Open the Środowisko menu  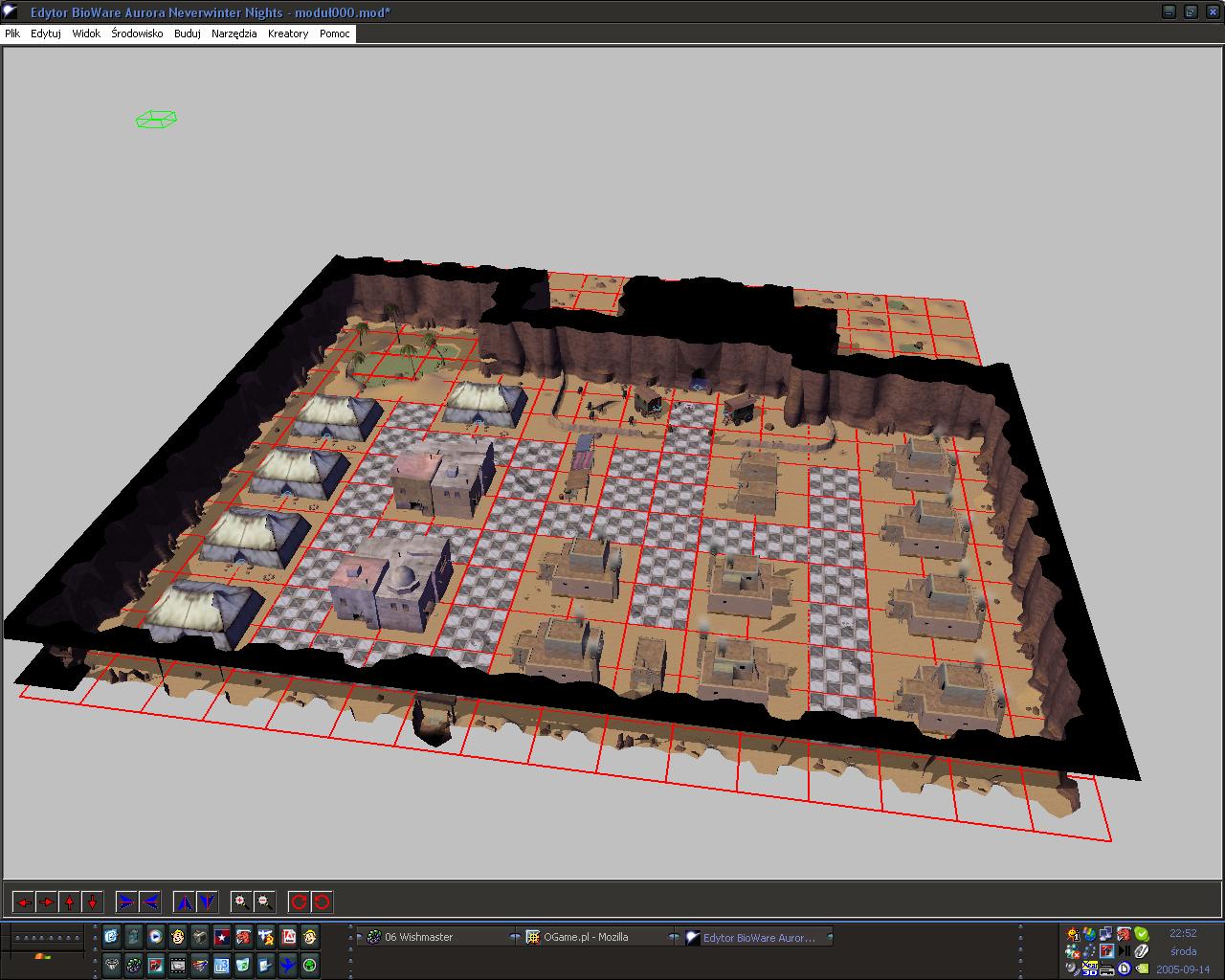click(137, 33)
